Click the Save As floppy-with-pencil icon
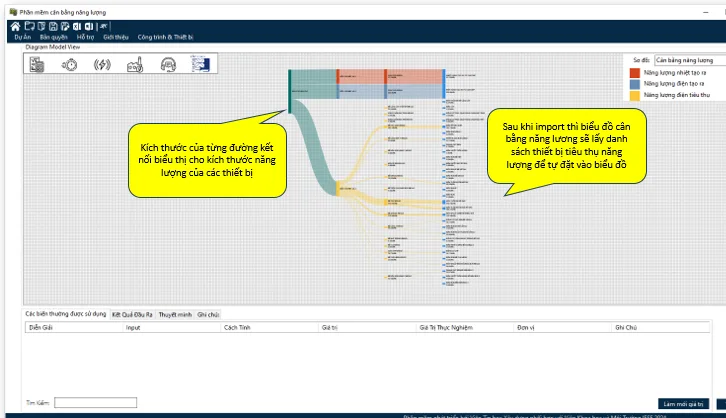The image size is (726, 418). coord(65,26)
